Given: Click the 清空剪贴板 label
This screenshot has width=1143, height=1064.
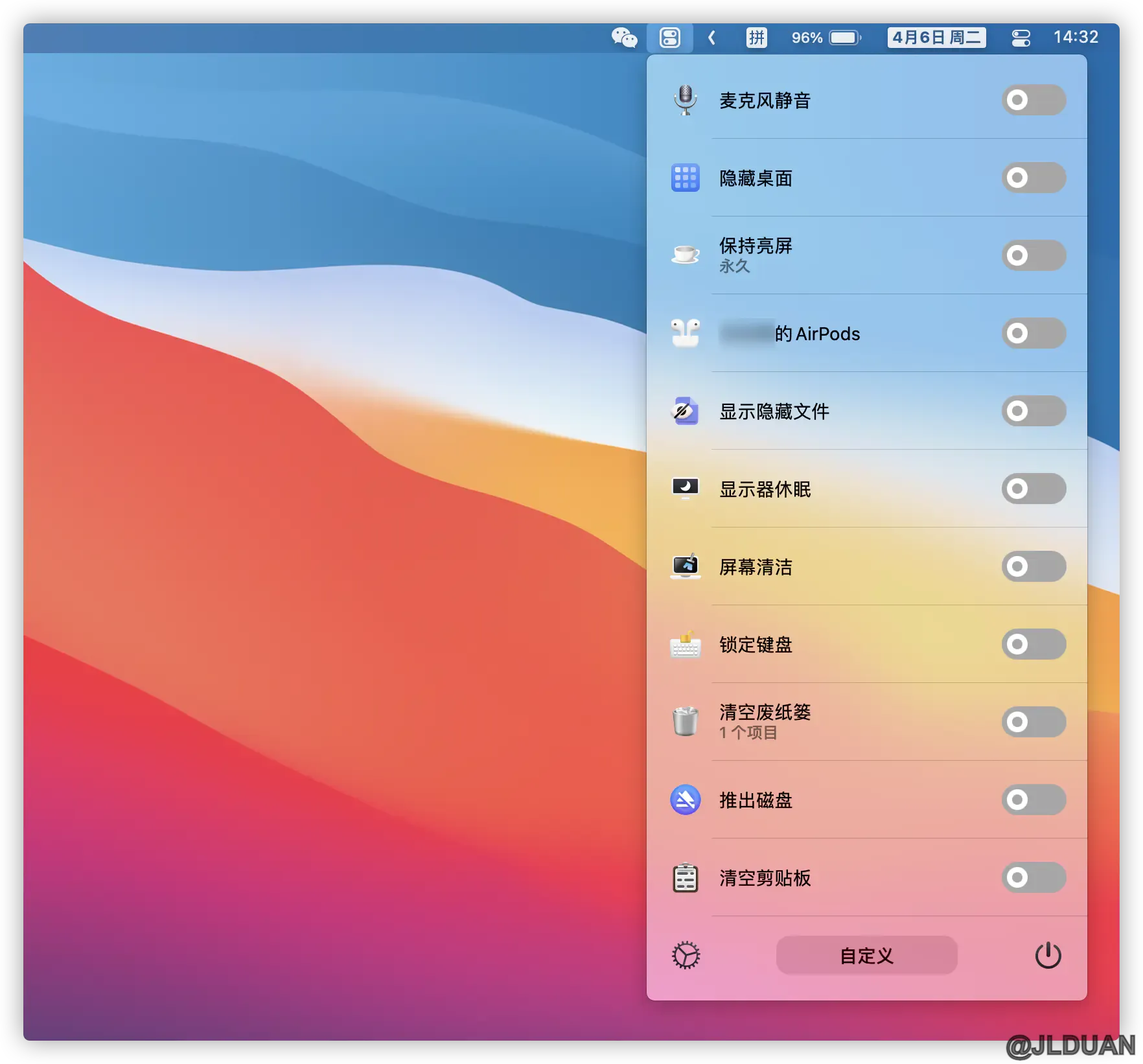Looking at the screenshot, I should click(x=765, y=878).
